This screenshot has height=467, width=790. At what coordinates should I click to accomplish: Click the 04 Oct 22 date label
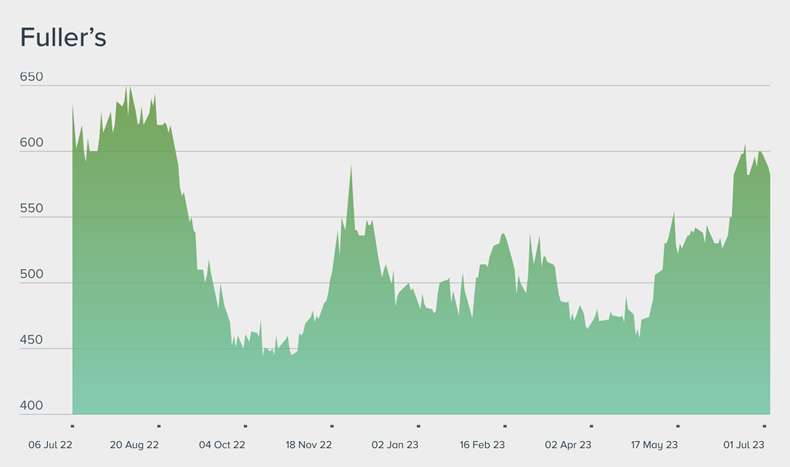(222, 445)
